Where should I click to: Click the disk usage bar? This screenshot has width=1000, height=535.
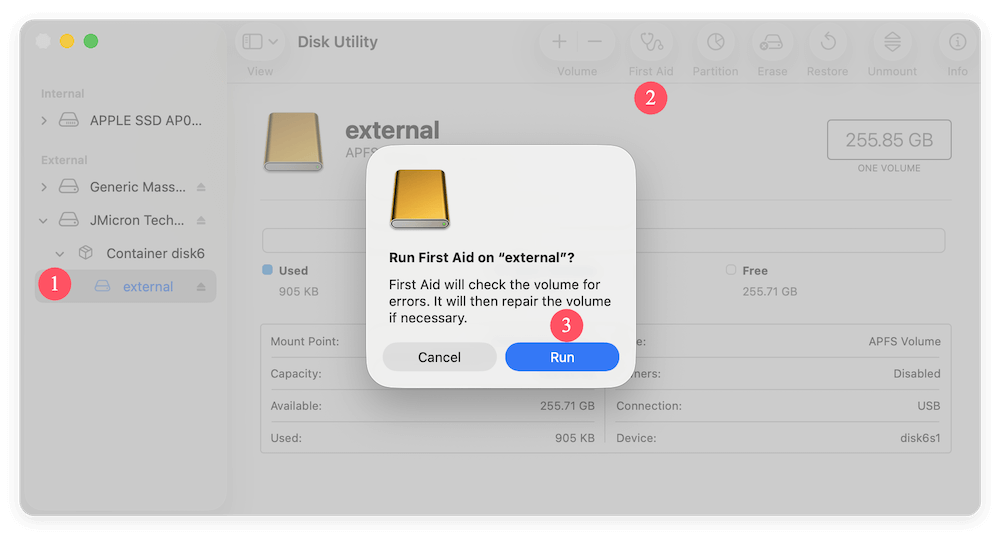click(x=603, y=240)
